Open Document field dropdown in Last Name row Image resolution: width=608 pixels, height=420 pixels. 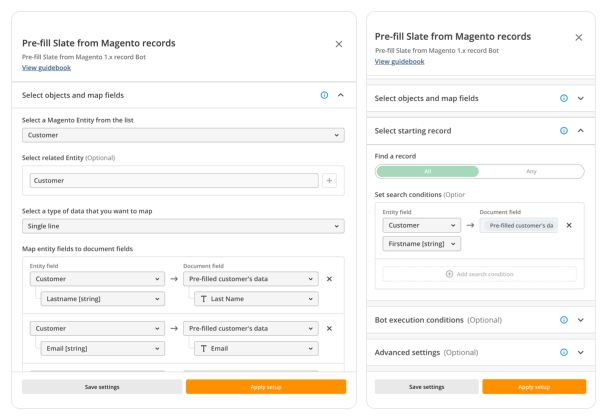tap(251, 279)
